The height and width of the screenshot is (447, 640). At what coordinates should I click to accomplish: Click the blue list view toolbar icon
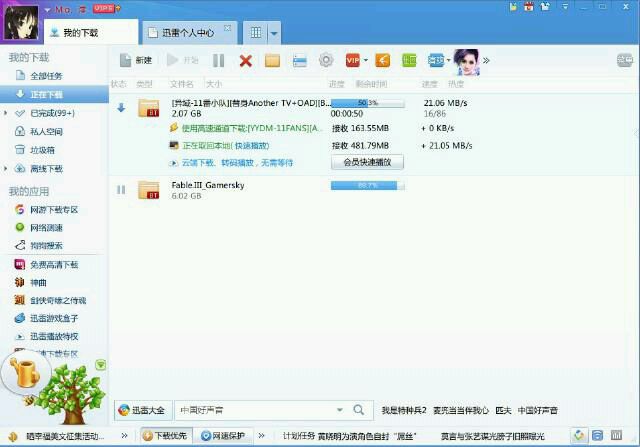300,61
